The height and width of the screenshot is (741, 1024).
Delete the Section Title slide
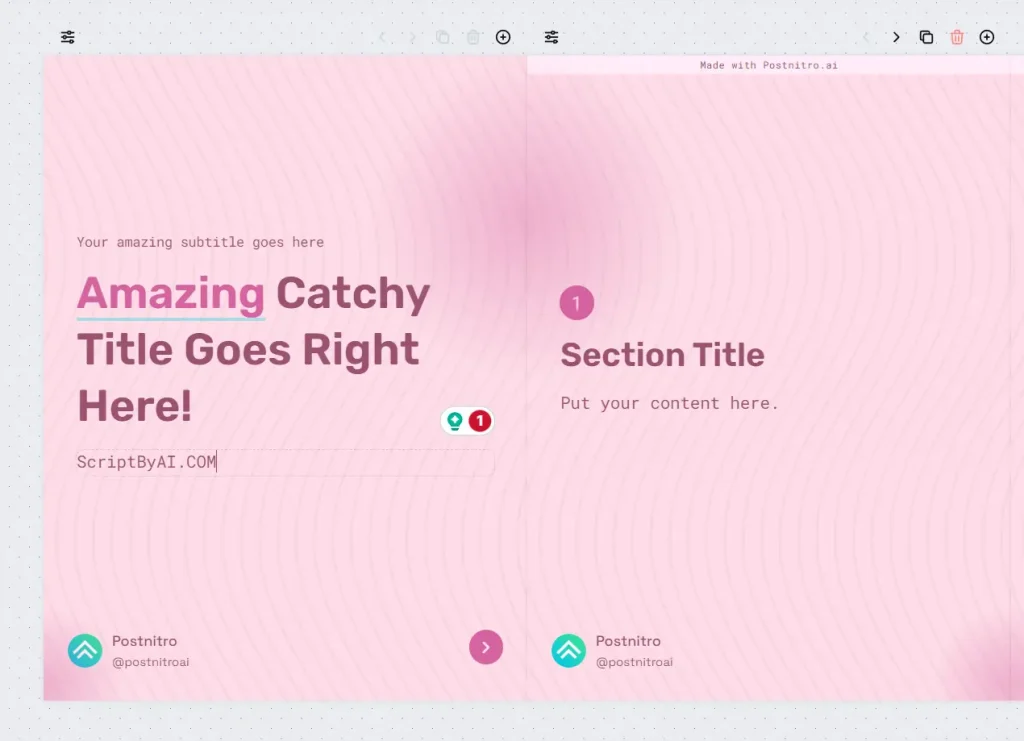[x=956, y=37]
